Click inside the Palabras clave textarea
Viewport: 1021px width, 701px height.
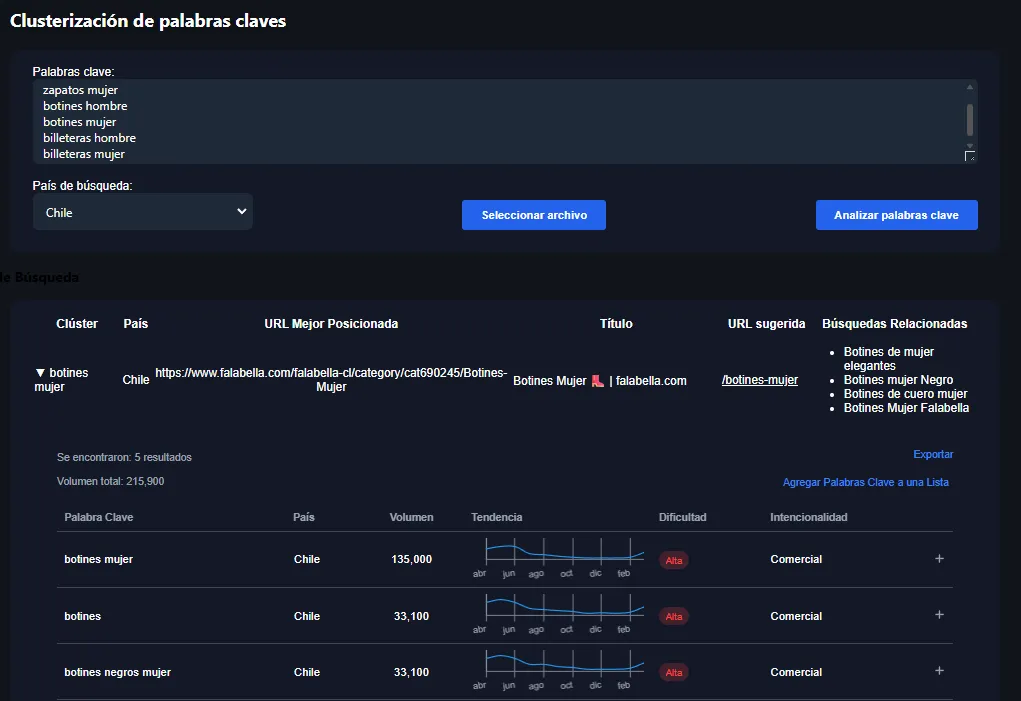click(500, 121)
